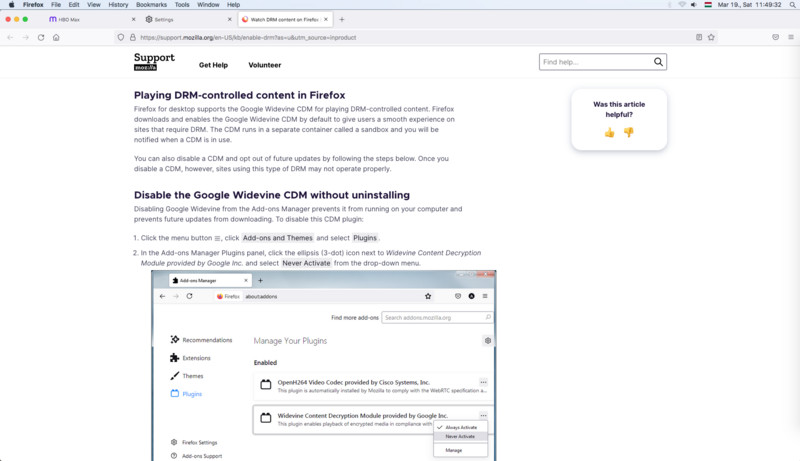This screenshot has height=461, width=800.
Task: Click the Add-ons Manager screenshot image
Action: coord(323,366)
